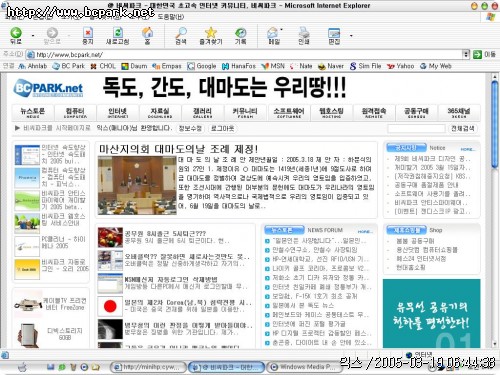The height and width of the screenshot is (375, 500).
Task: Open the HanaFos links bar bookmark
Action: pyautogui.click(x=239, y=66)
